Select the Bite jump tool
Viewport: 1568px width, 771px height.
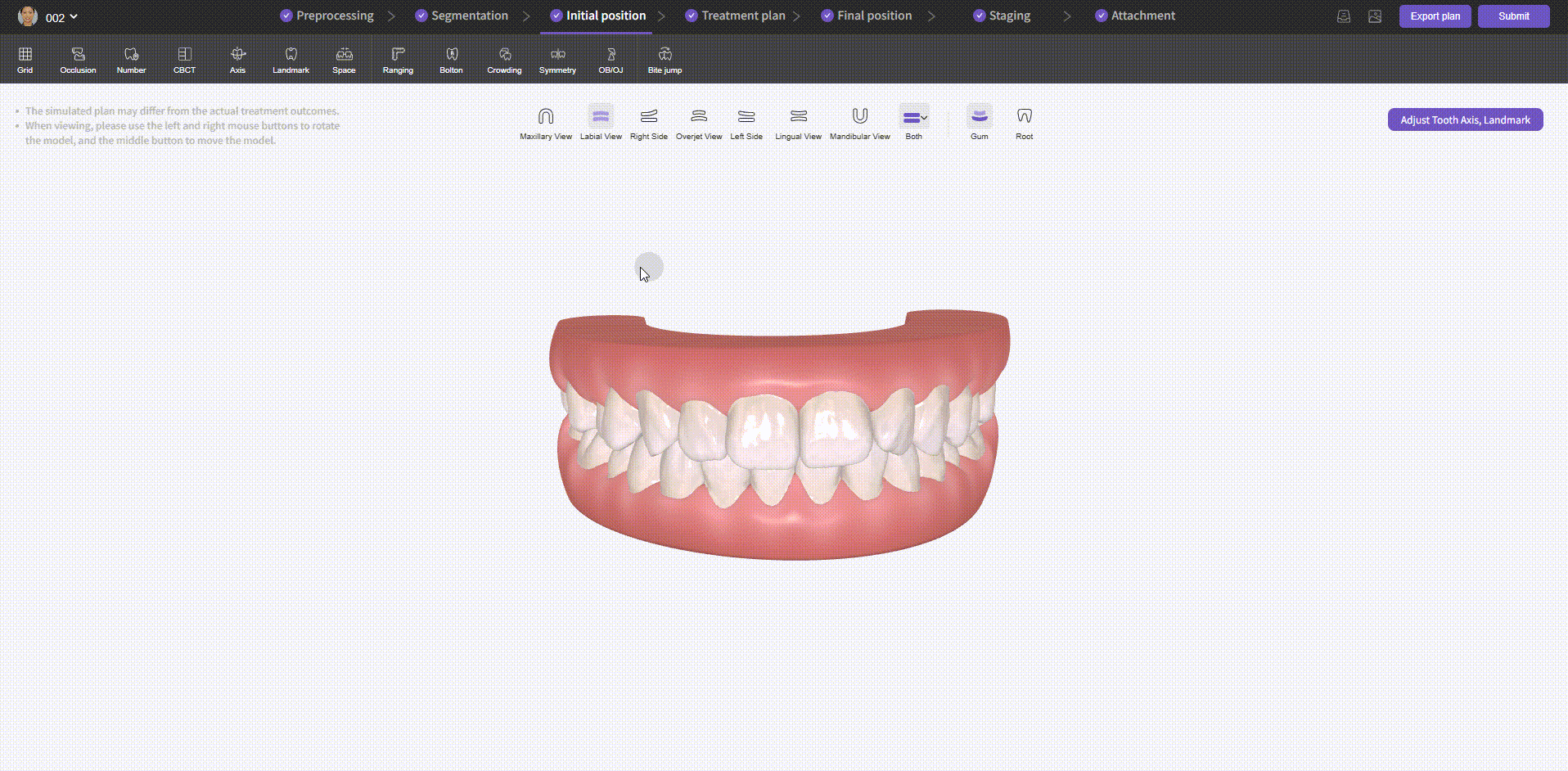pos(665,61)
